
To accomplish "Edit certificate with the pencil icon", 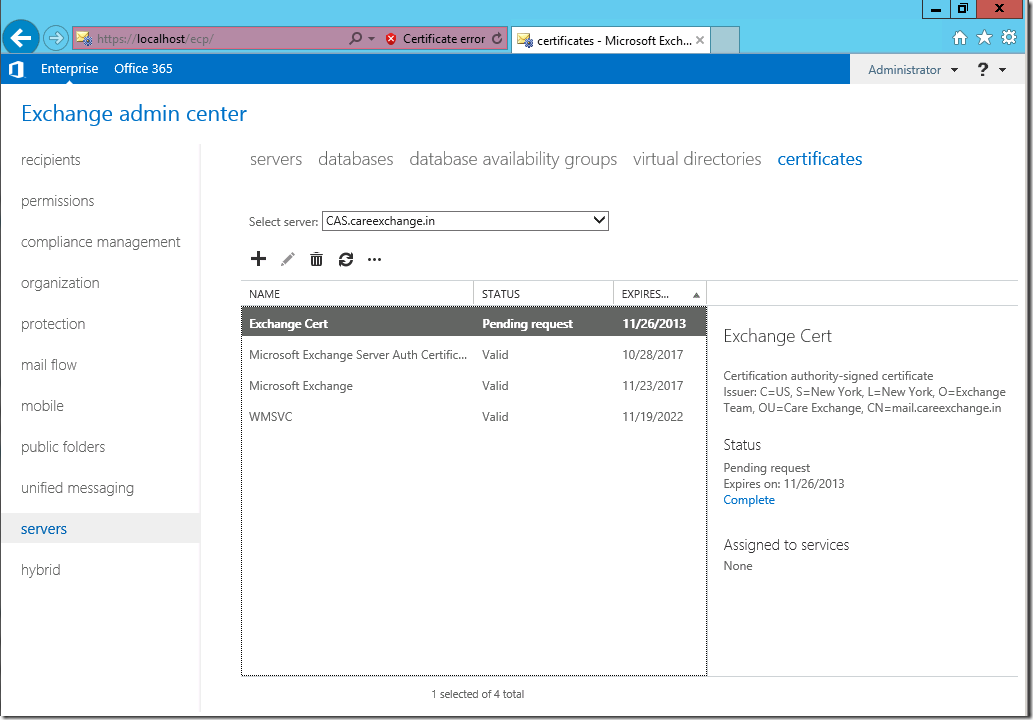I will (x=287, y=259).
